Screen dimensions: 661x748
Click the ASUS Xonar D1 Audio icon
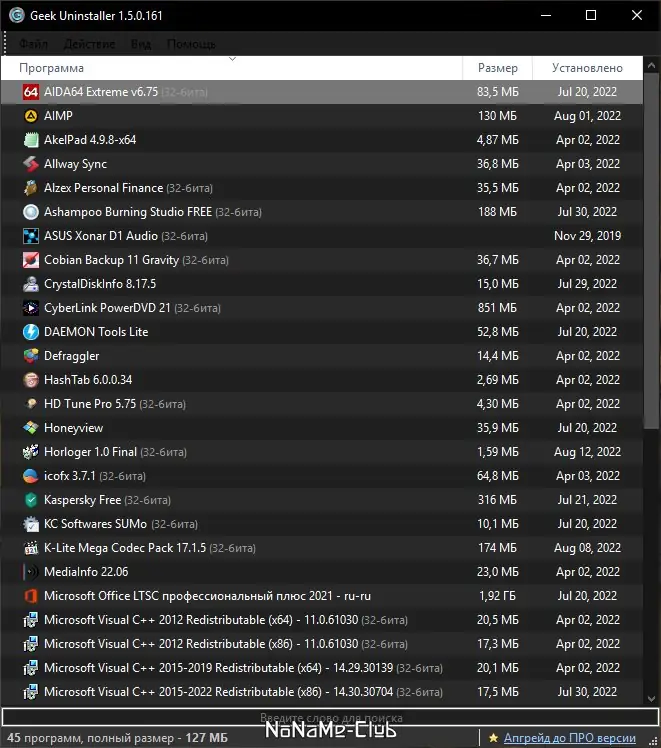pyautogui.click(x=31, y=236)
